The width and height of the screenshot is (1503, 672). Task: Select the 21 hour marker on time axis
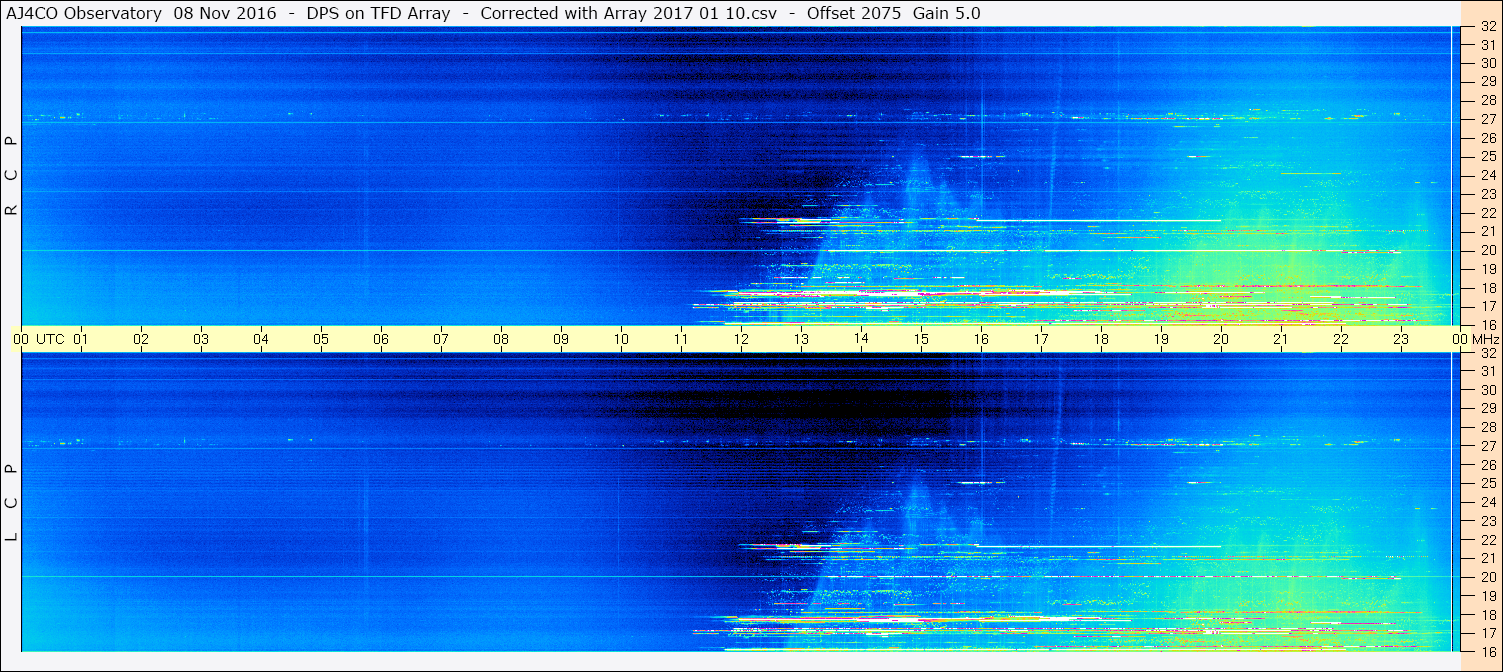[1281, 339]
